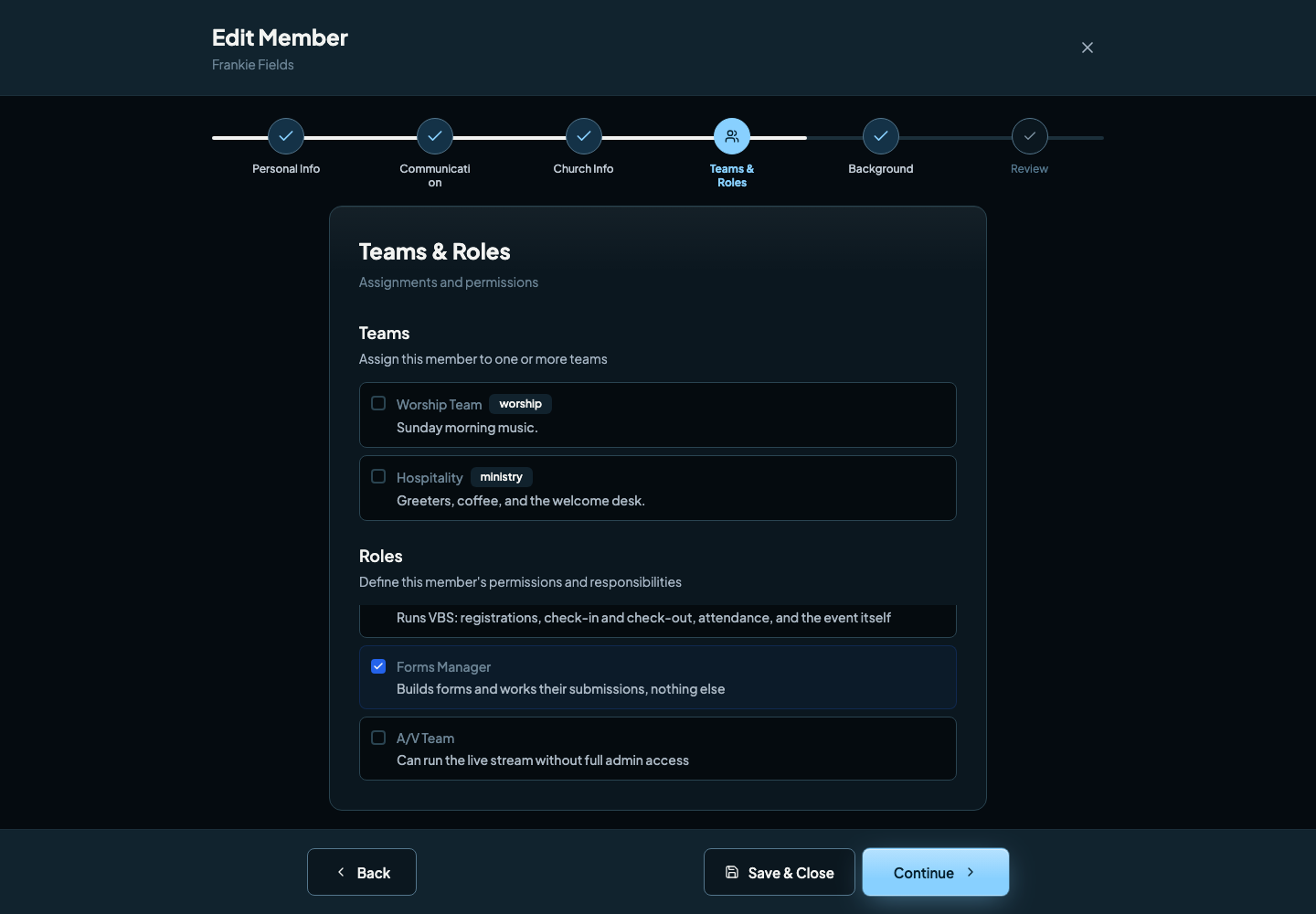1316x914 pixels.
Task: Click the Background step label
Action: (x=881, y=169)
